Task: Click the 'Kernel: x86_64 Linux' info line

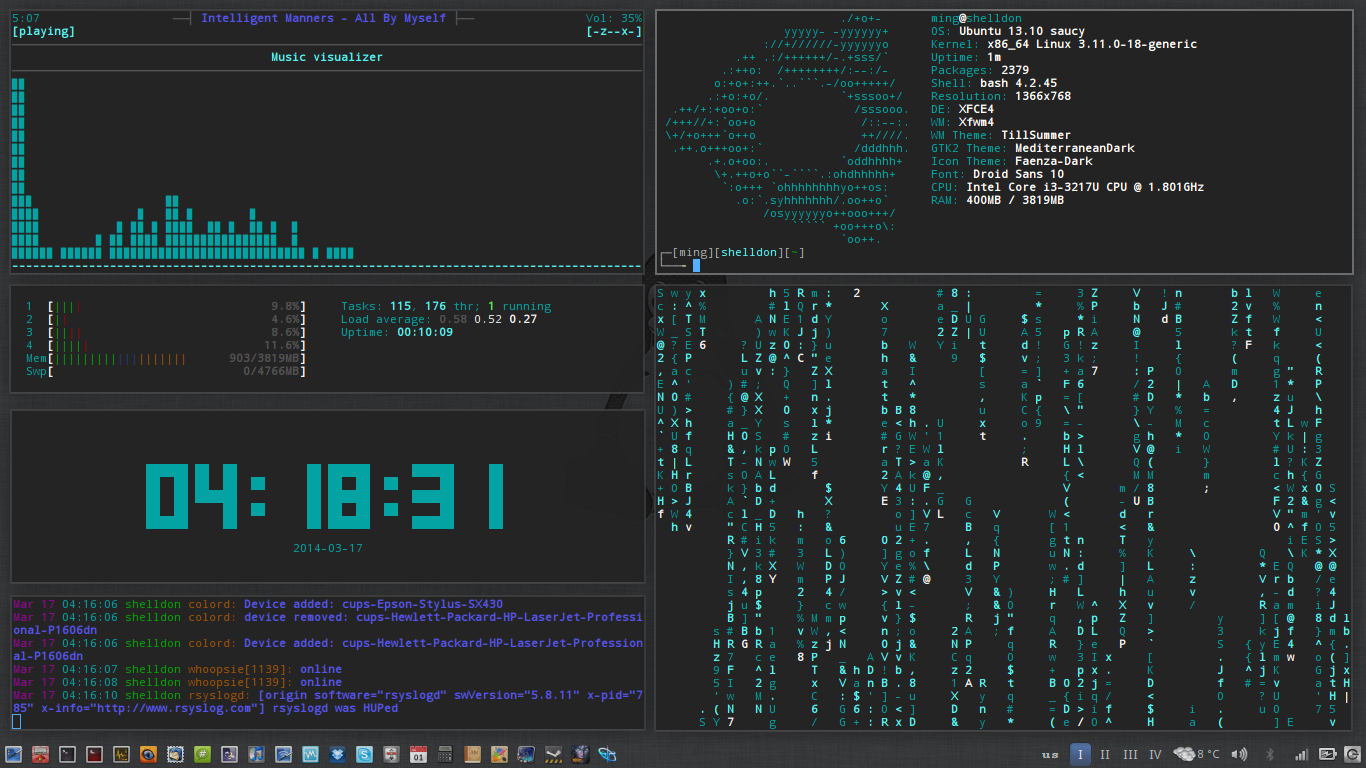Action: pos(1064,44)
